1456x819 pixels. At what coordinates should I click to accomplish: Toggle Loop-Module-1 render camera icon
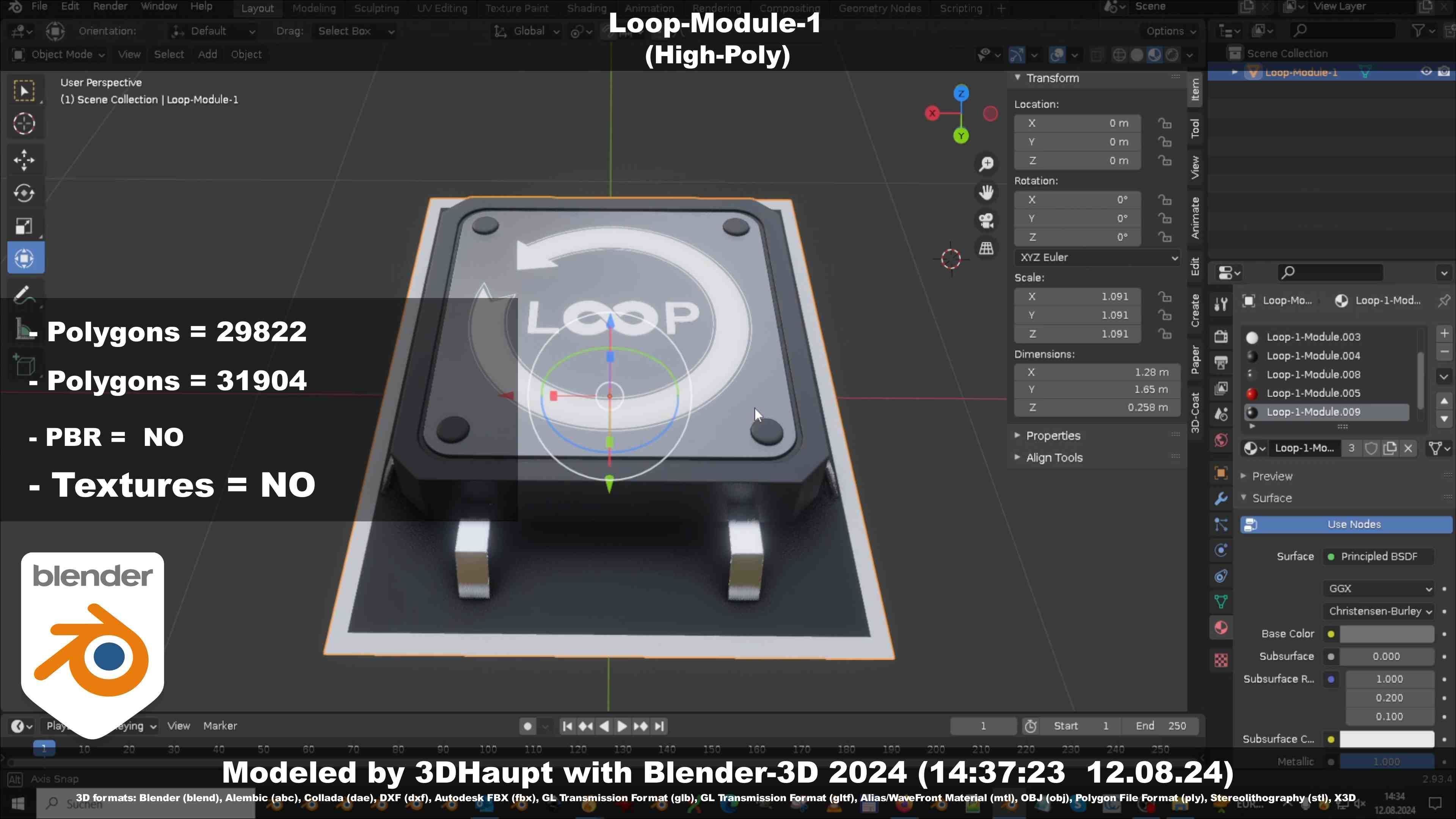tap(1443, 72)
